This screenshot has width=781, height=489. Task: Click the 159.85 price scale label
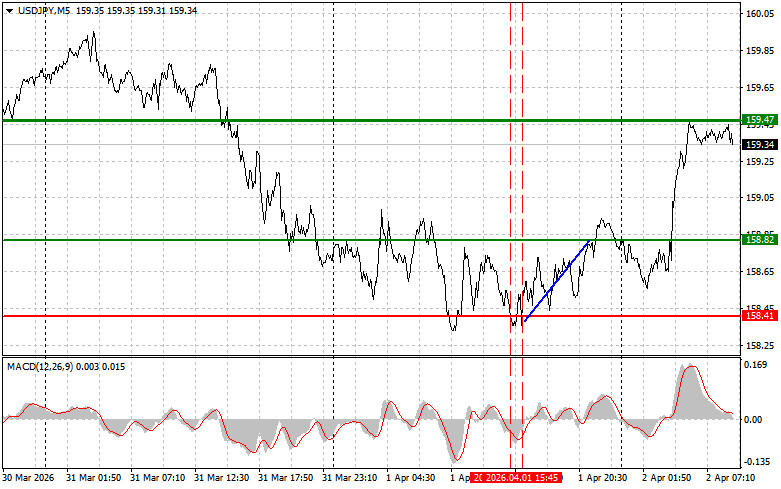tap(757, 51)
